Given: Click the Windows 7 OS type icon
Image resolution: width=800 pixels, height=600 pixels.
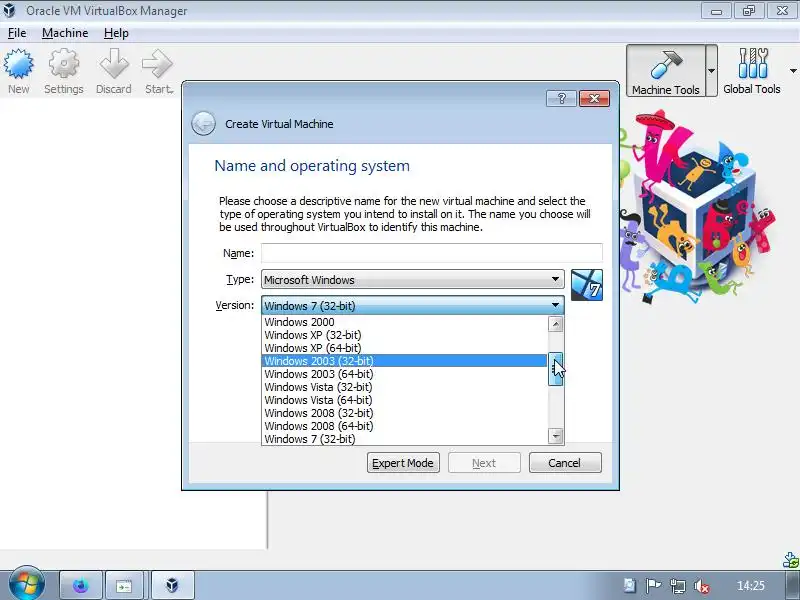Looking at the screenshot, I should point(587,285).
